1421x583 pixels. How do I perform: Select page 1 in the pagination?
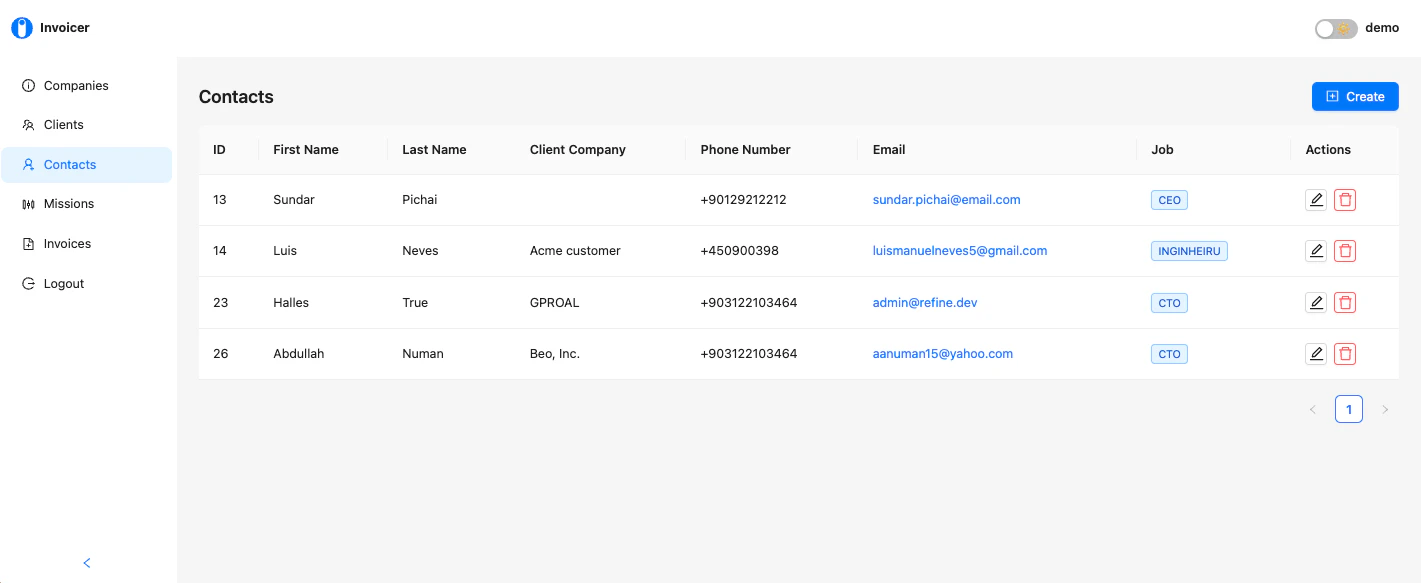pos(1349,409)
